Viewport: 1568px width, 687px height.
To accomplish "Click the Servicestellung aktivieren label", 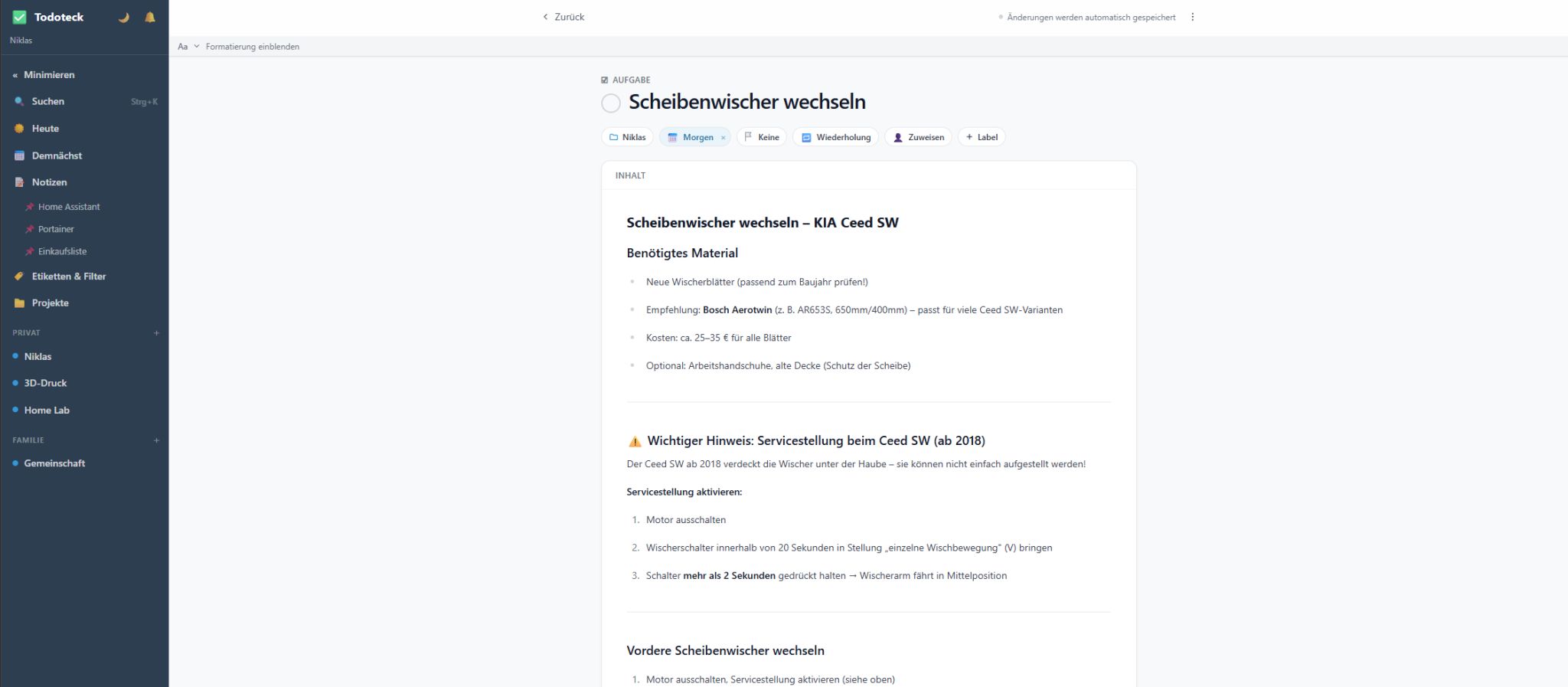I will pyautogui.click(x=684, y=492).
